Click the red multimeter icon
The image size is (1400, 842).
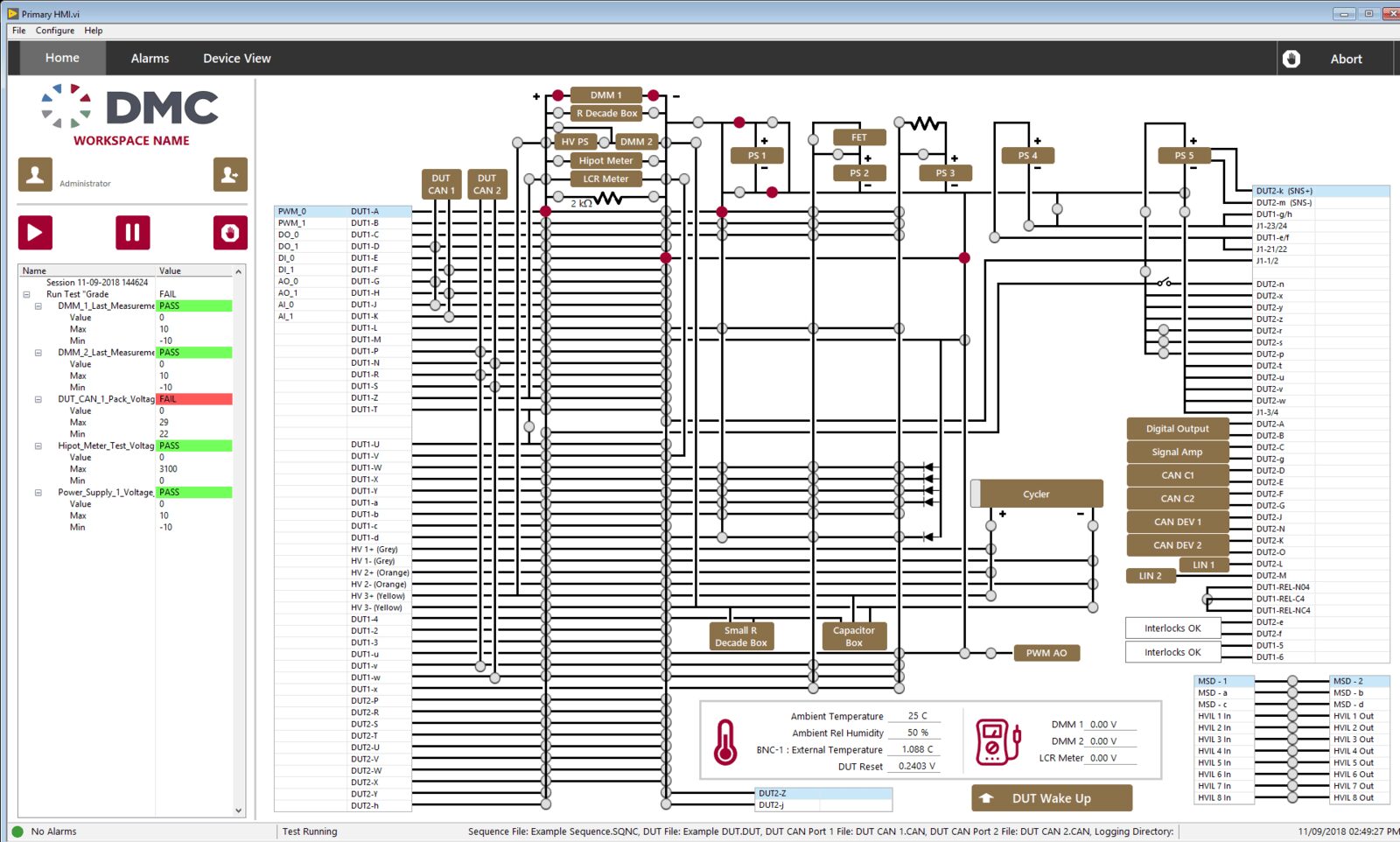tap(998, 742)
